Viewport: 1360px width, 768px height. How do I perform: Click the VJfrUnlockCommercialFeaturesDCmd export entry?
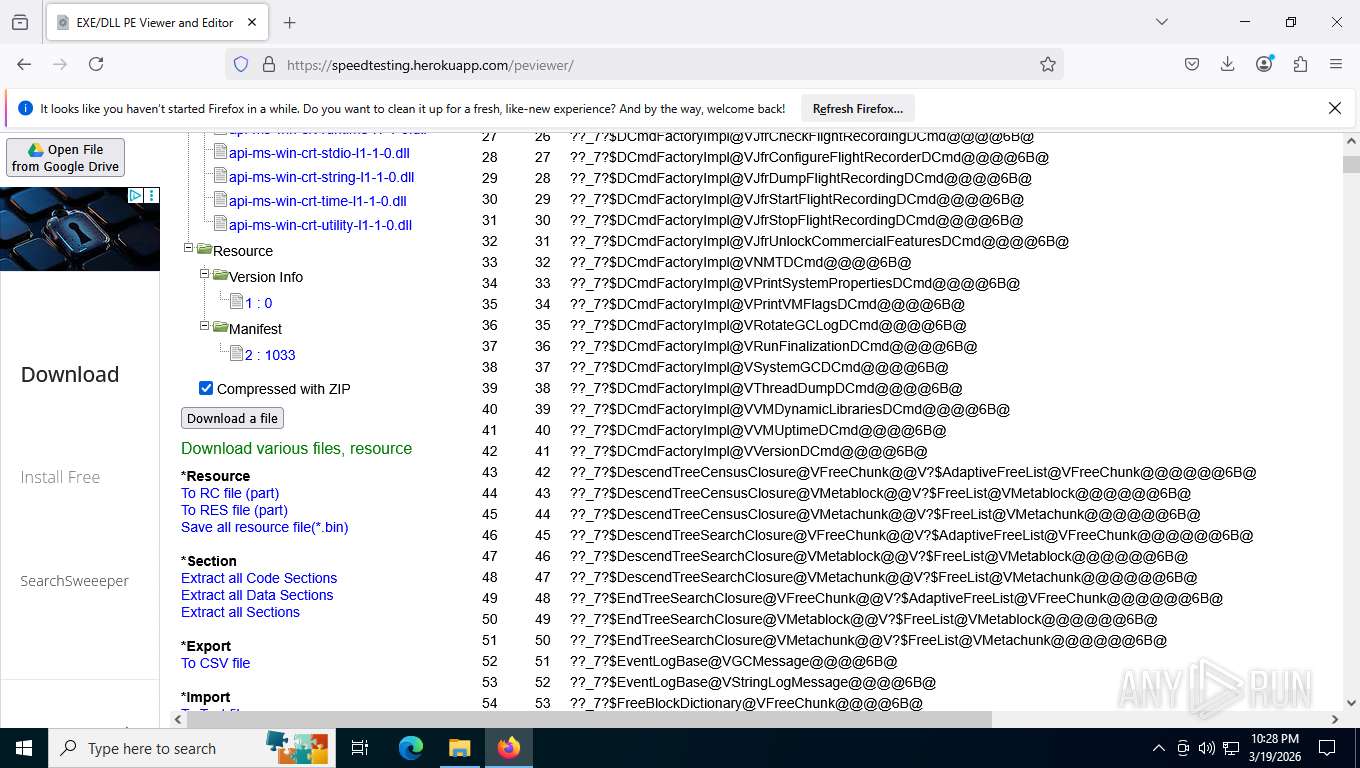[819, 241]
